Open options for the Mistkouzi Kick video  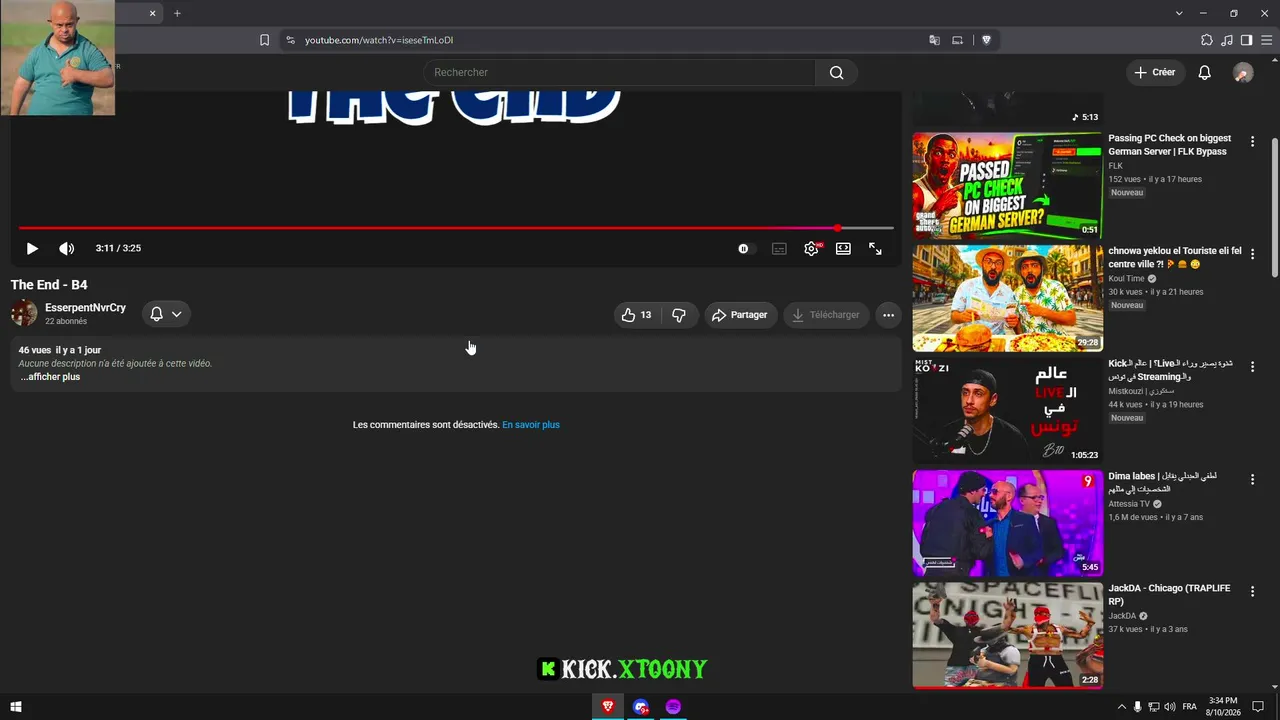[x=1252, y=367]
